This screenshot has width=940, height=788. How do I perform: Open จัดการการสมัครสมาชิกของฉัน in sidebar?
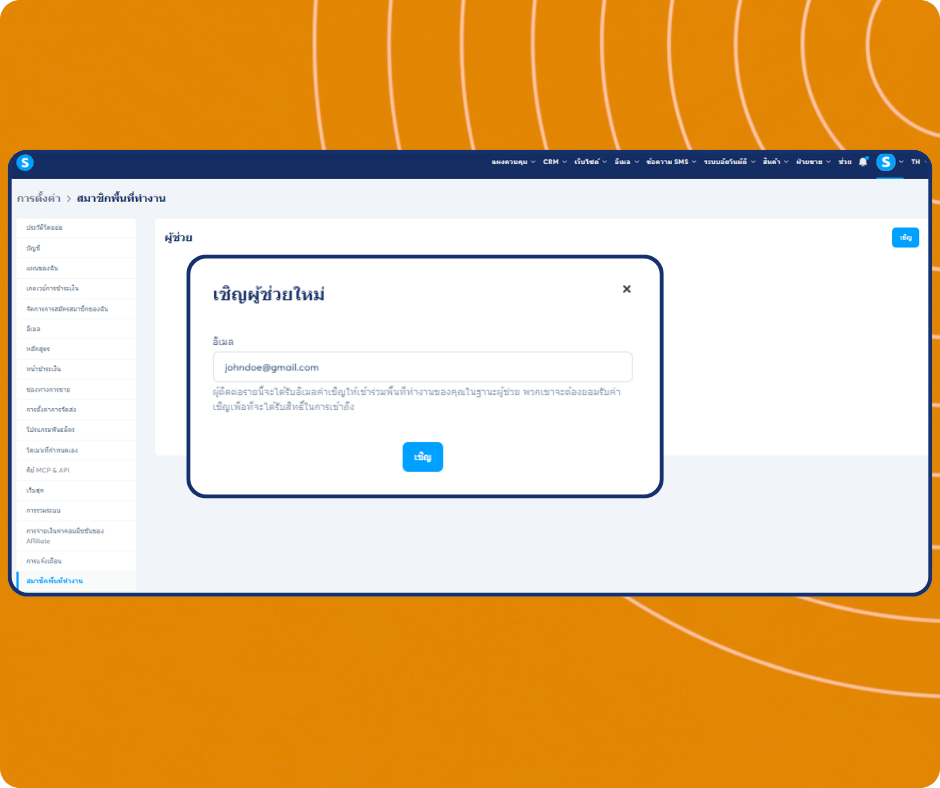[x=75, y=309]
